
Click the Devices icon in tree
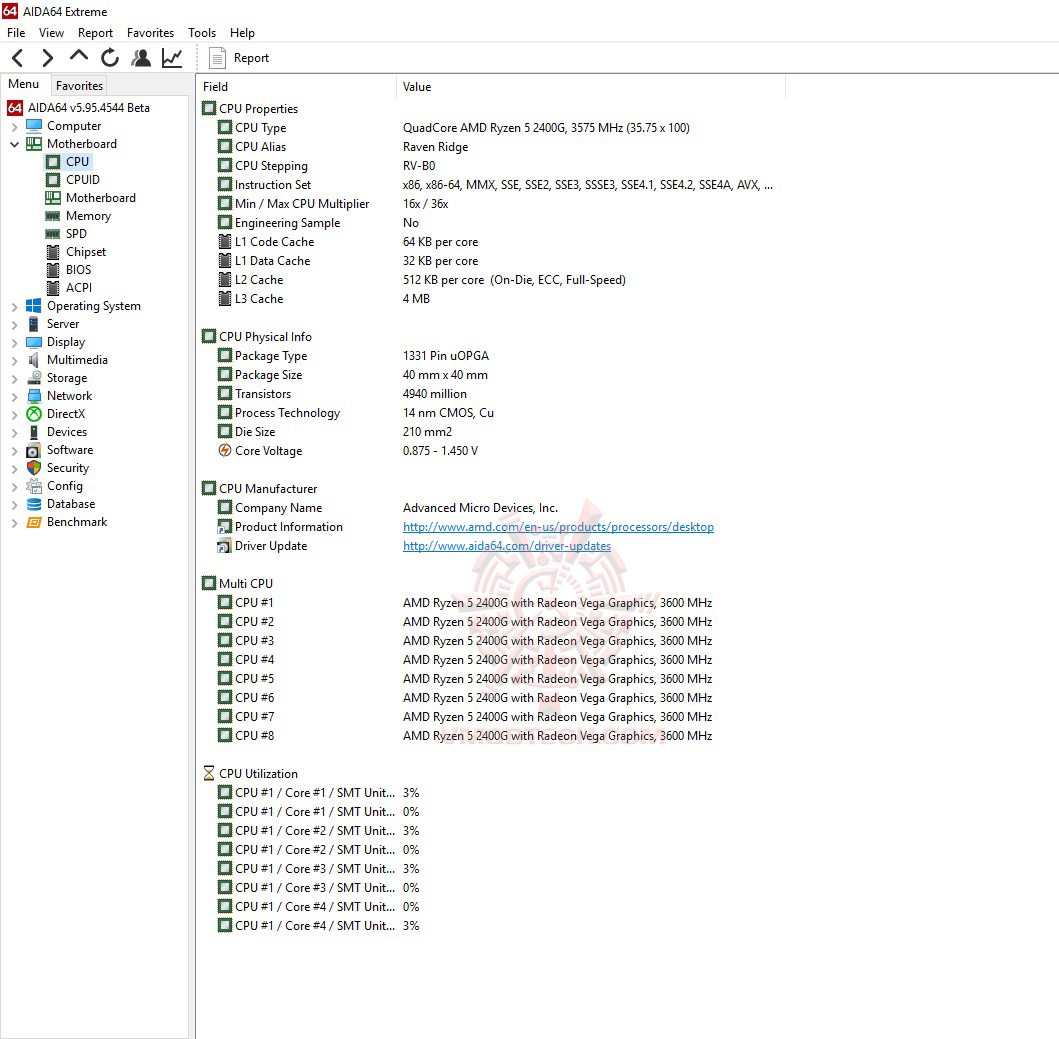coord(34,432)
